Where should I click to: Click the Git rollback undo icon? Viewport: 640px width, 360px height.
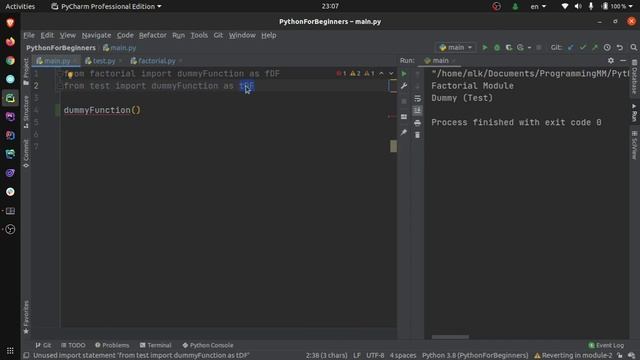620,48
